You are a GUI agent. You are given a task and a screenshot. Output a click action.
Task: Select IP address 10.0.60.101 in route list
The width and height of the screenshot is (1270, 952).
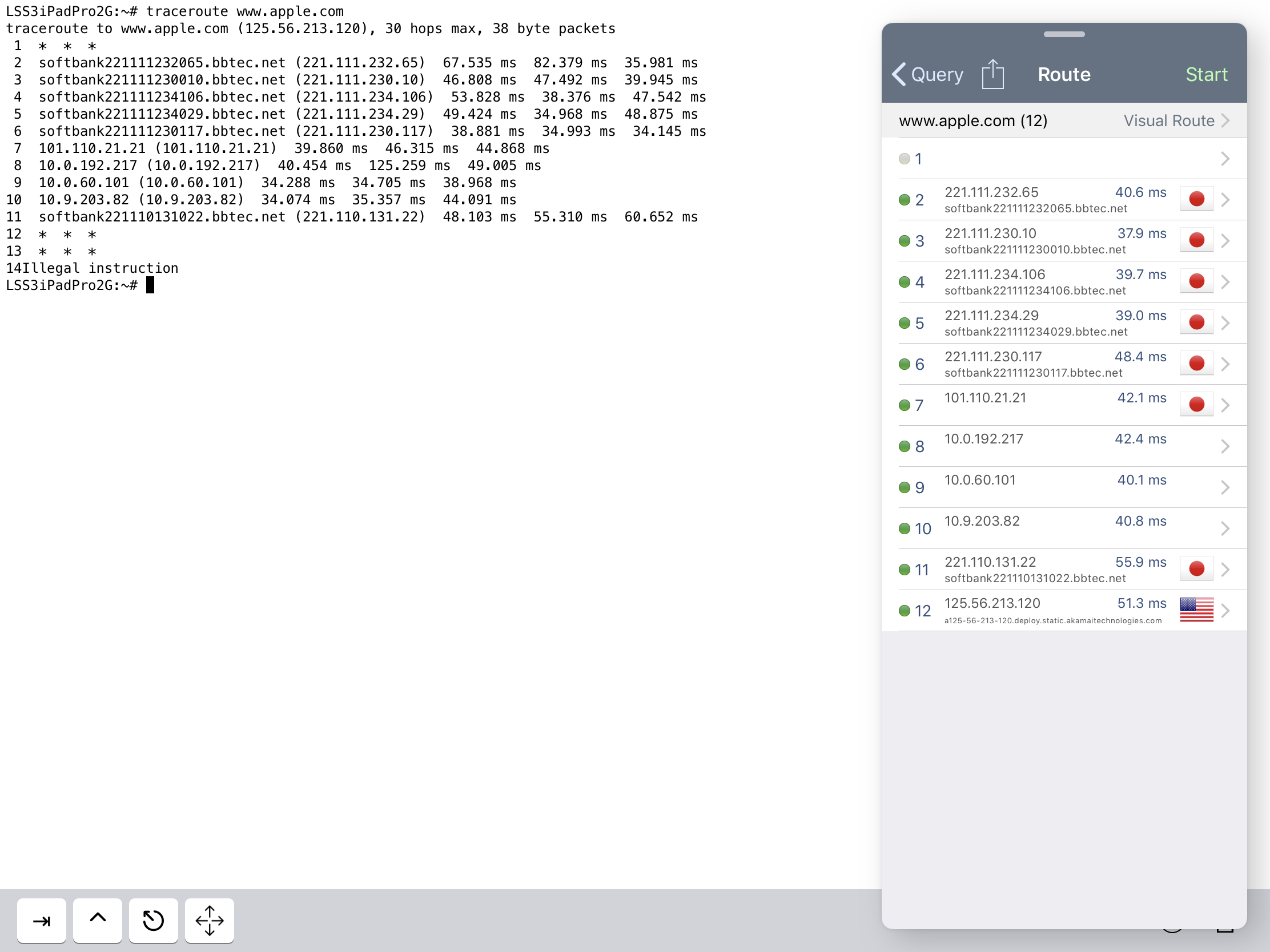pos(980,480)
